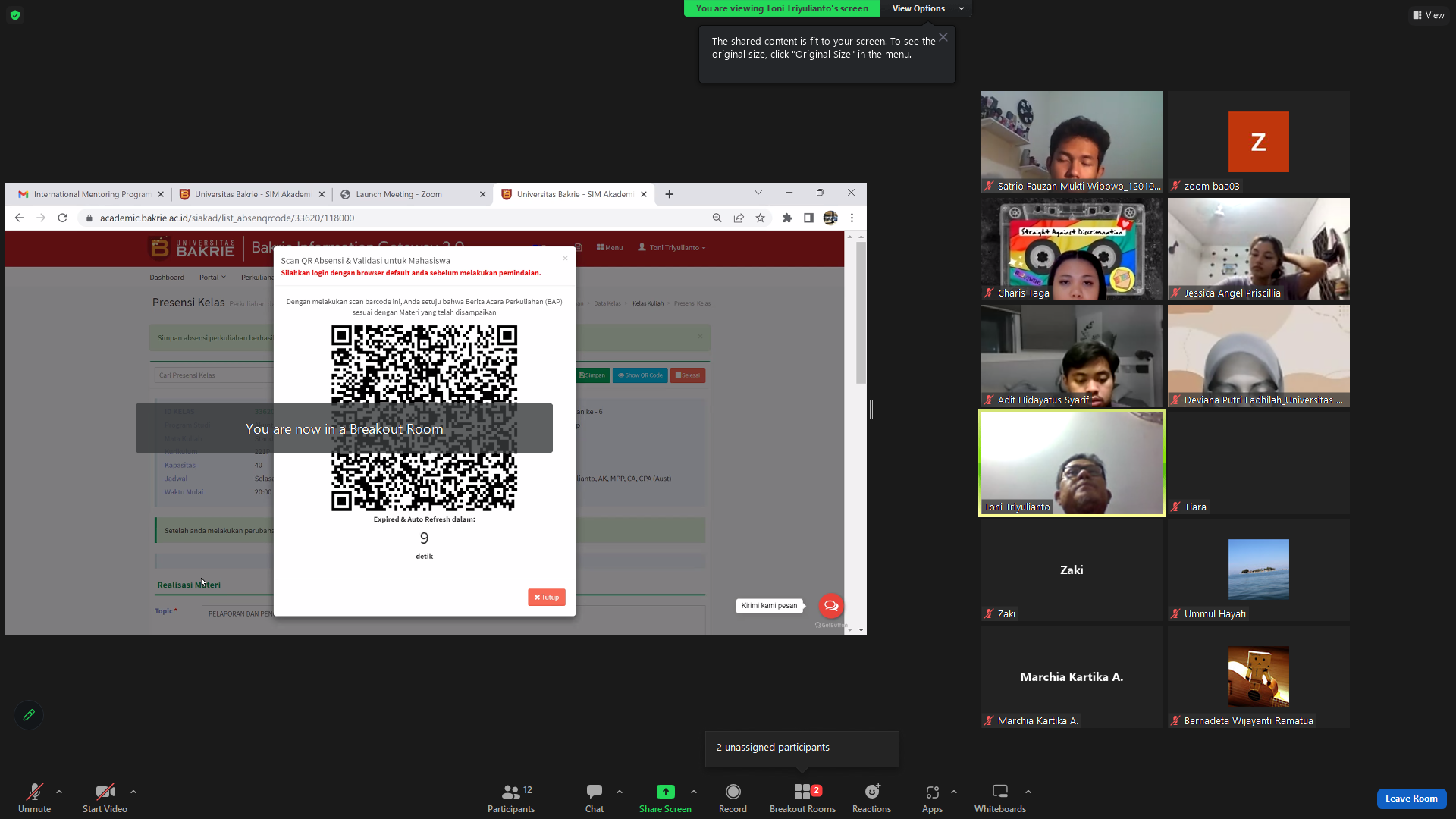Open the View Options dropdown
The width and height of the screenshot is (1456, 819).
927,8
